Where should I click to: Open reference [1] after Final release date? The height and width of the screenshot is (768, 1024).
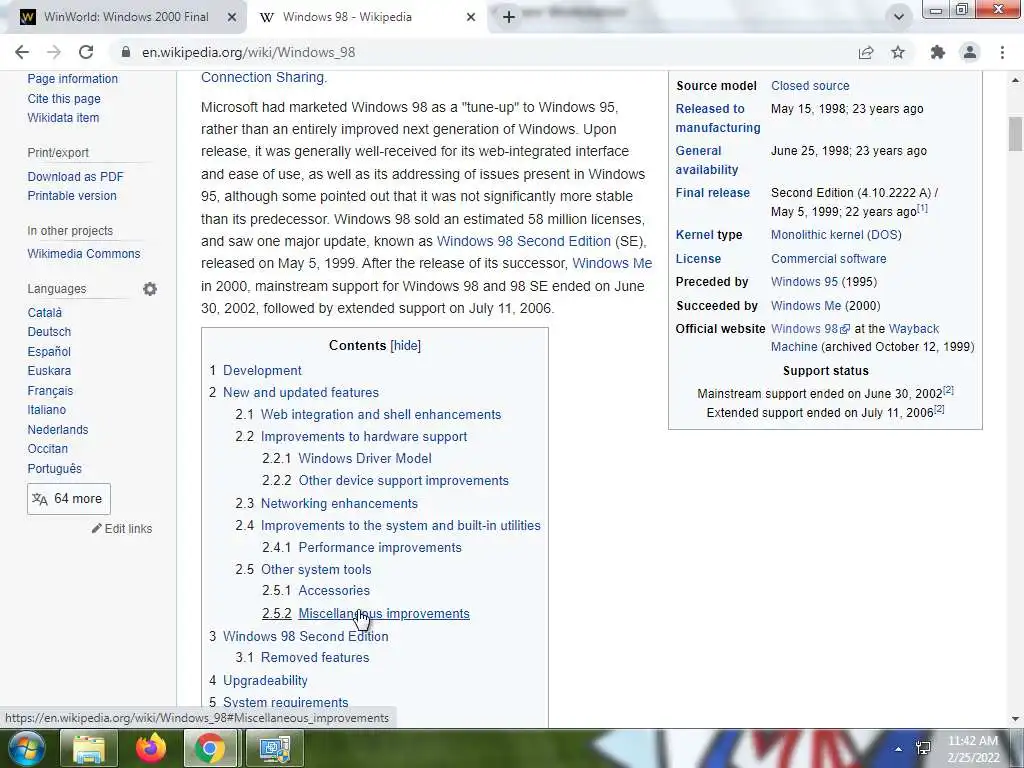click(x=922, y=208)
